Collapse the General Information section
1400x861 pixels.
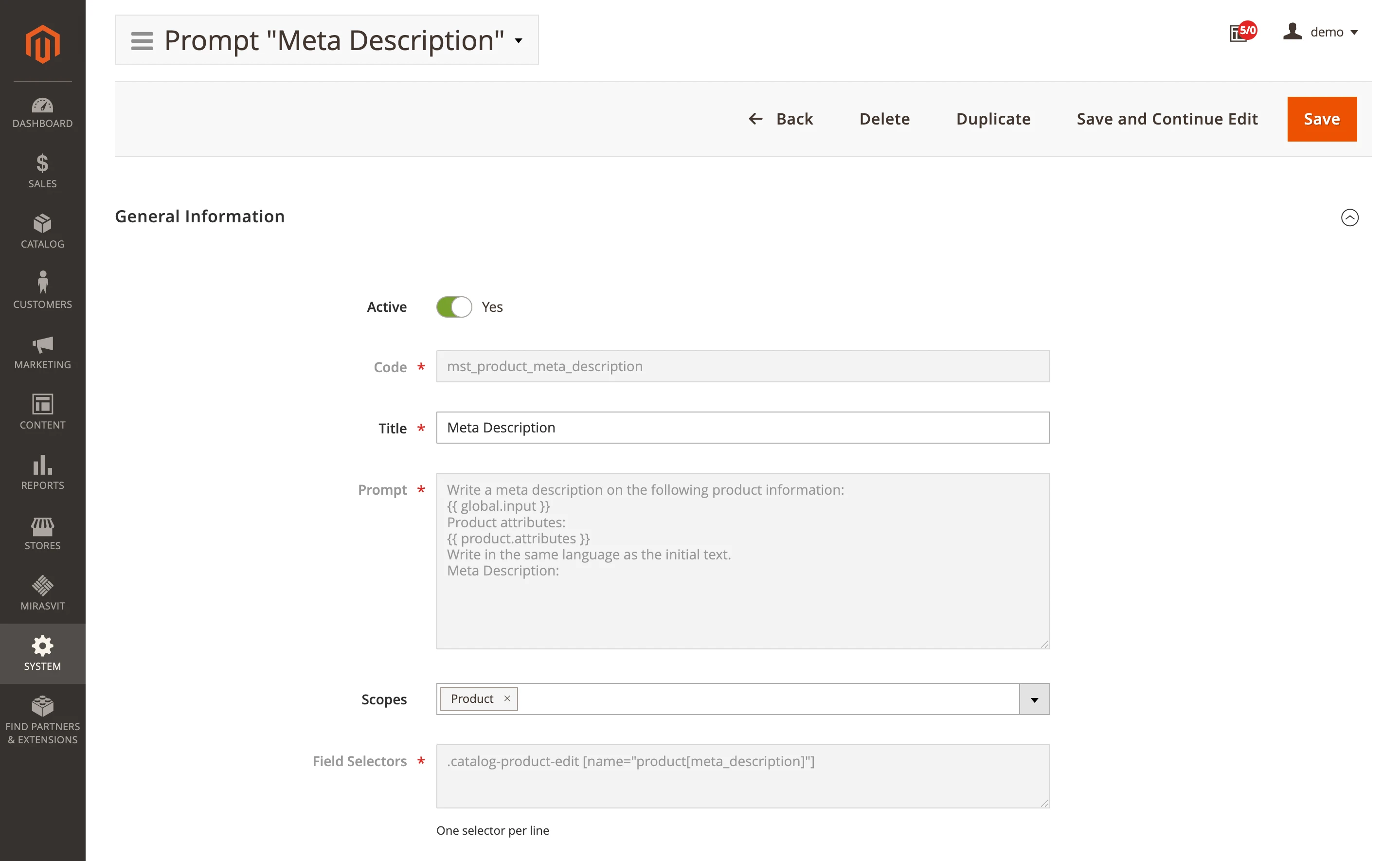[x=1349, y=217]
